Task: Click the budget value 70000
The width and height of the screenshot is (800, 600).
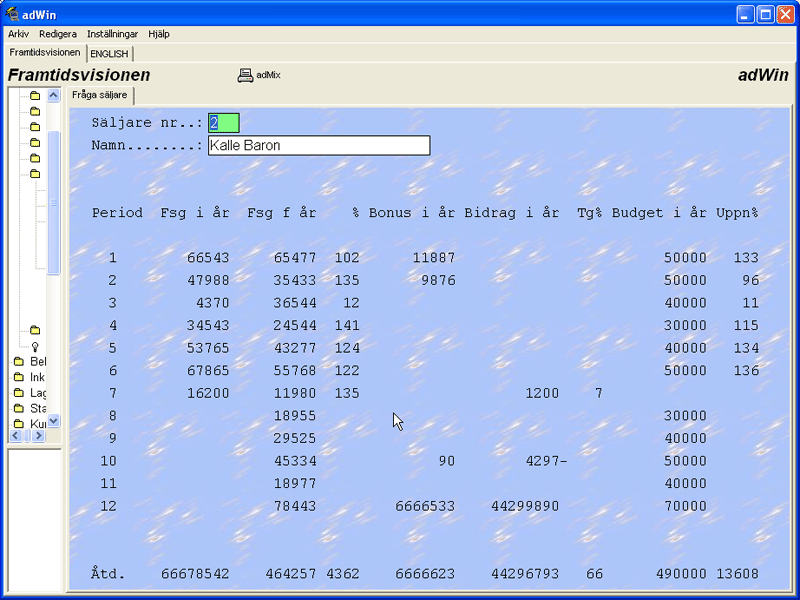Action: click(x=685, y=506)
